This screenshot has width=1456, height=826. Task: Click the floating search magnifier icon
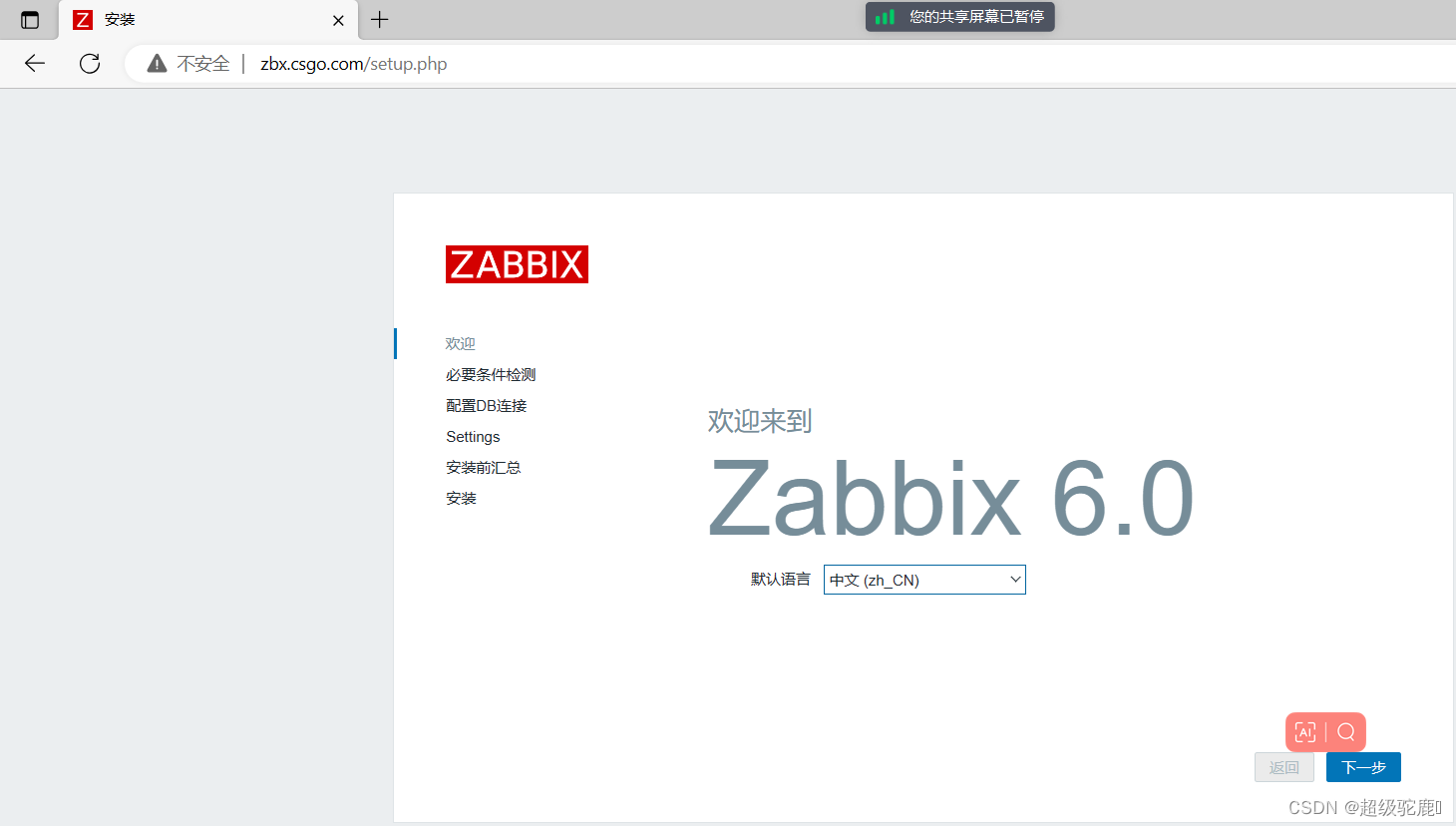tap(1346, 732)
